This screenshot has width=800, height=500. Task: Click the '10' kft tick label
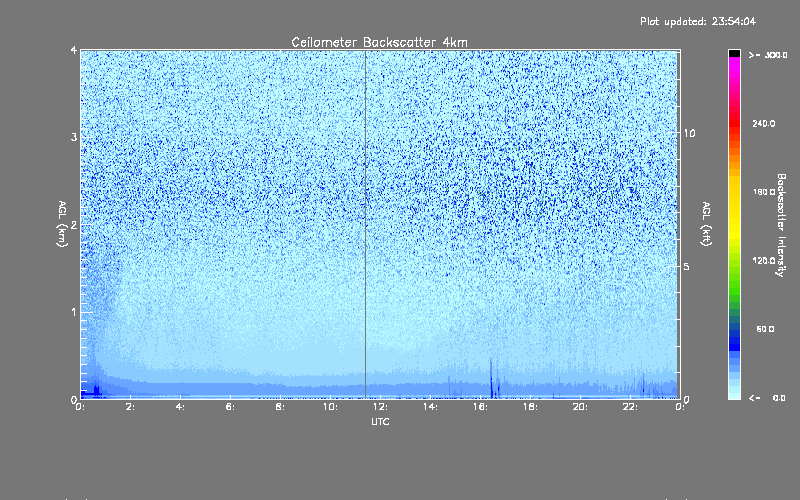pyautogui.click(x=689, y=133)
